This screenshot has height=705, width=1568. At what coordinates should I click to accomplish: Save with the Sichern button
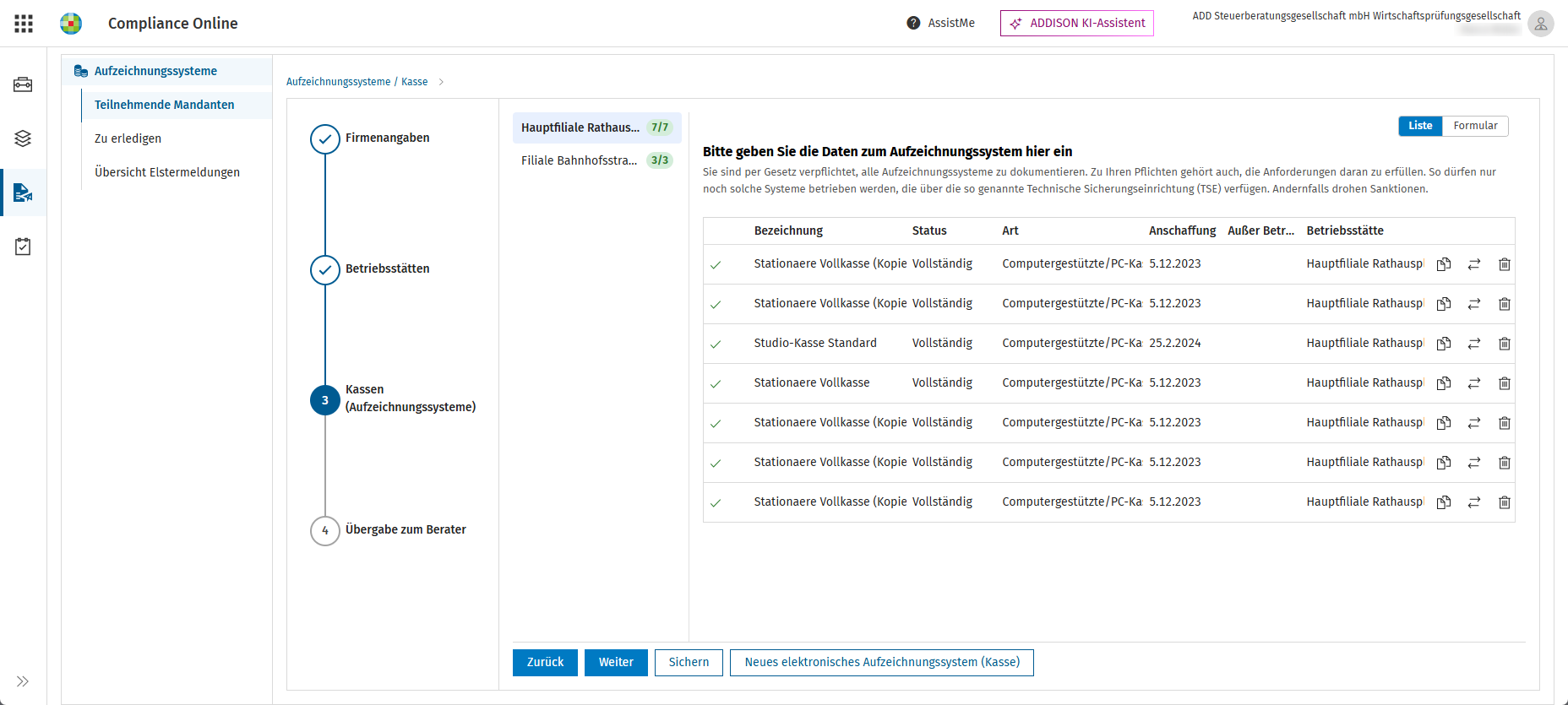[x=689, y=663]
